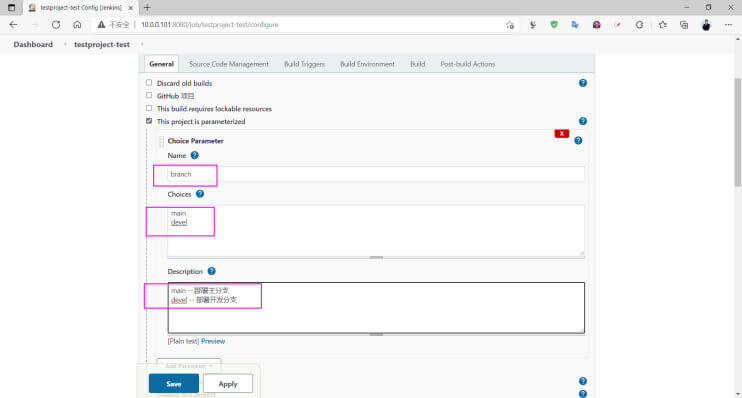
Task: Toggle Discard old builds checkbox
Action: 149,83
